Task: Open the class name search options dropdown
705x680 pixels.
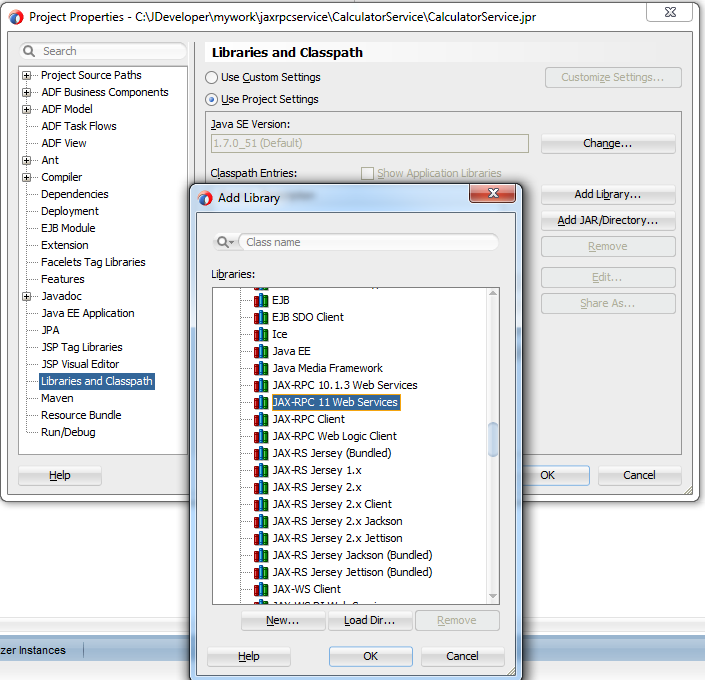Action: [225, 242]
